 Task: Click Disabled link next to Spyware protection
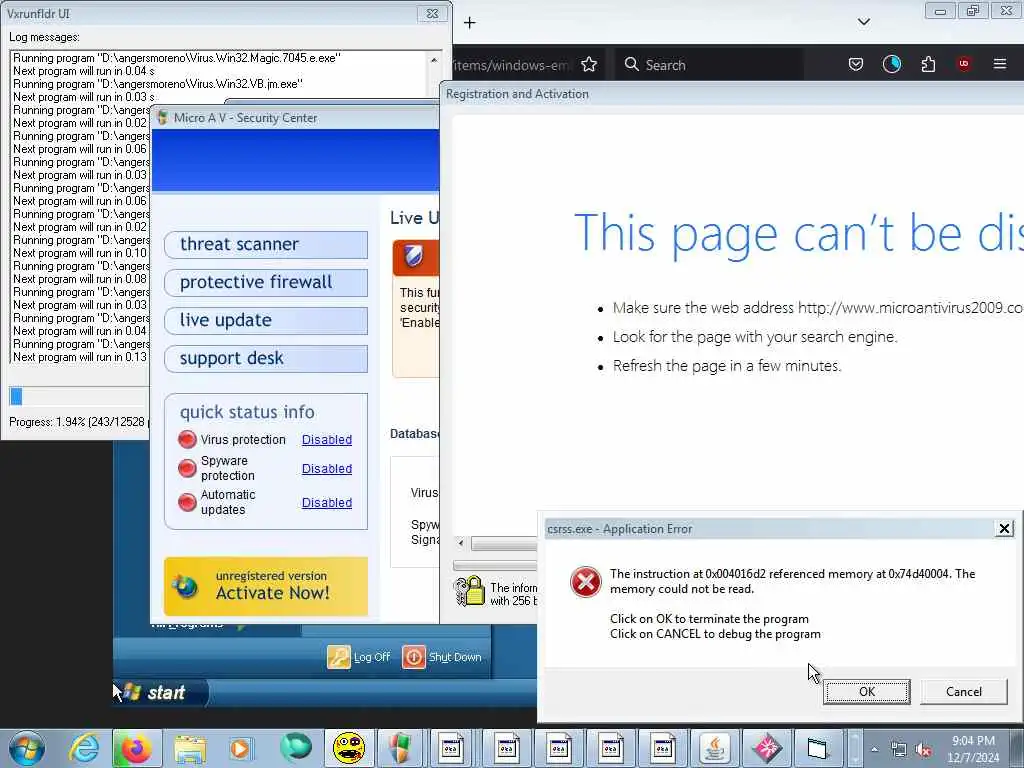point(327,468)
